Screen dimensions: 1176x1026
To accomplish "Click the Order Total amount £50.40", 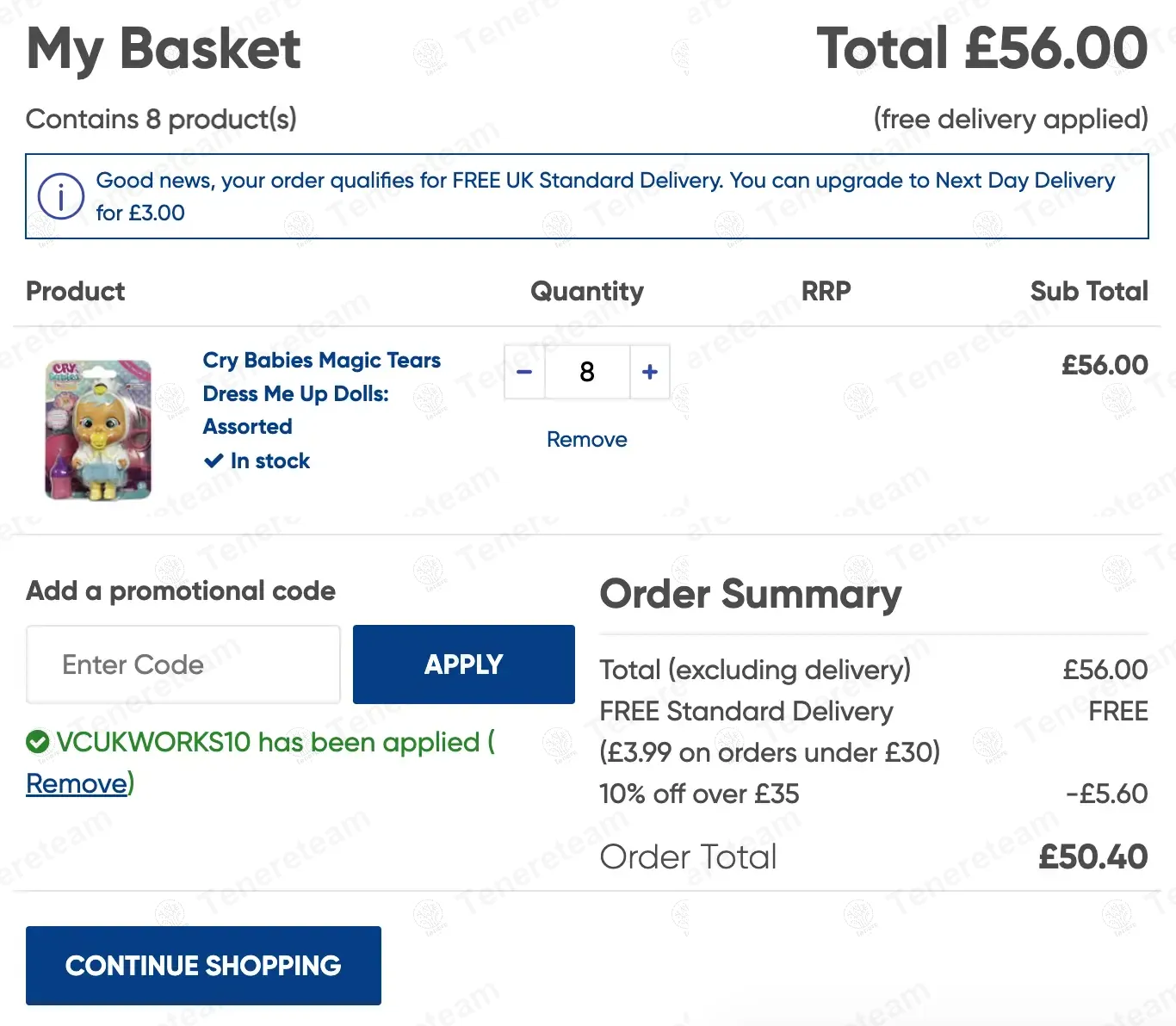I will 1092,857.
